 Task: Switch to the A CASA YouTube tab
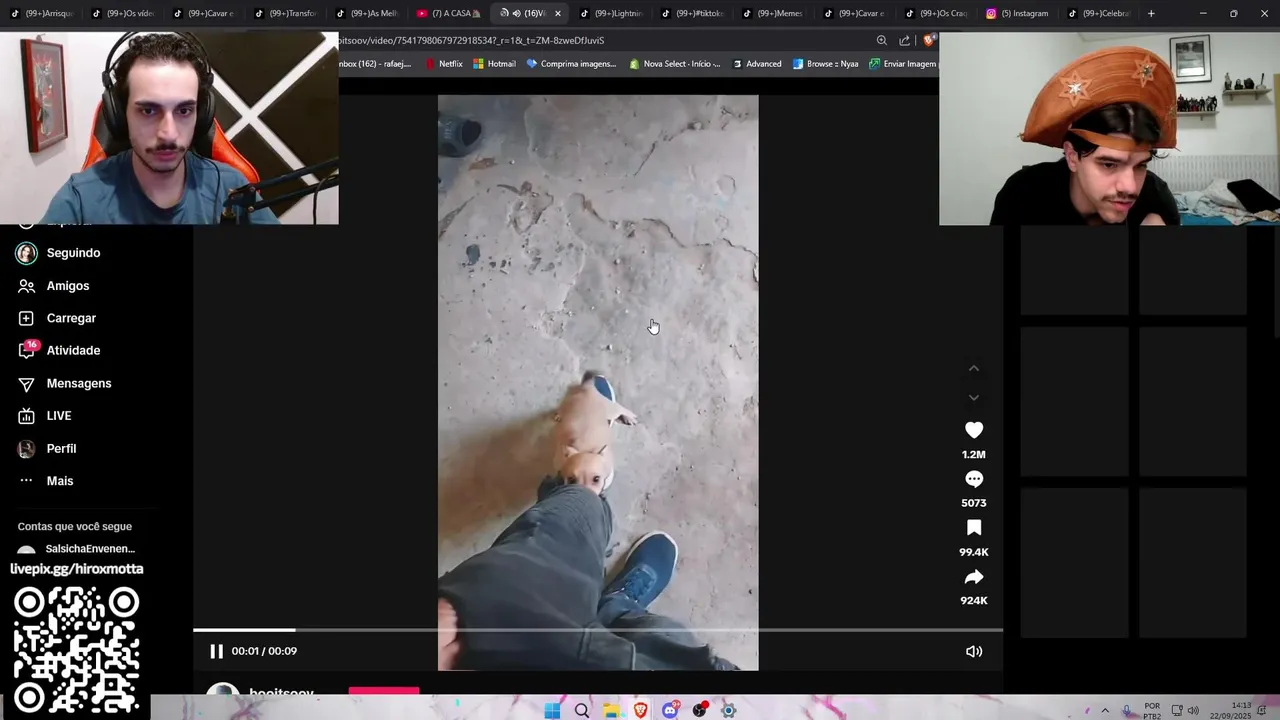pos(449,14)
